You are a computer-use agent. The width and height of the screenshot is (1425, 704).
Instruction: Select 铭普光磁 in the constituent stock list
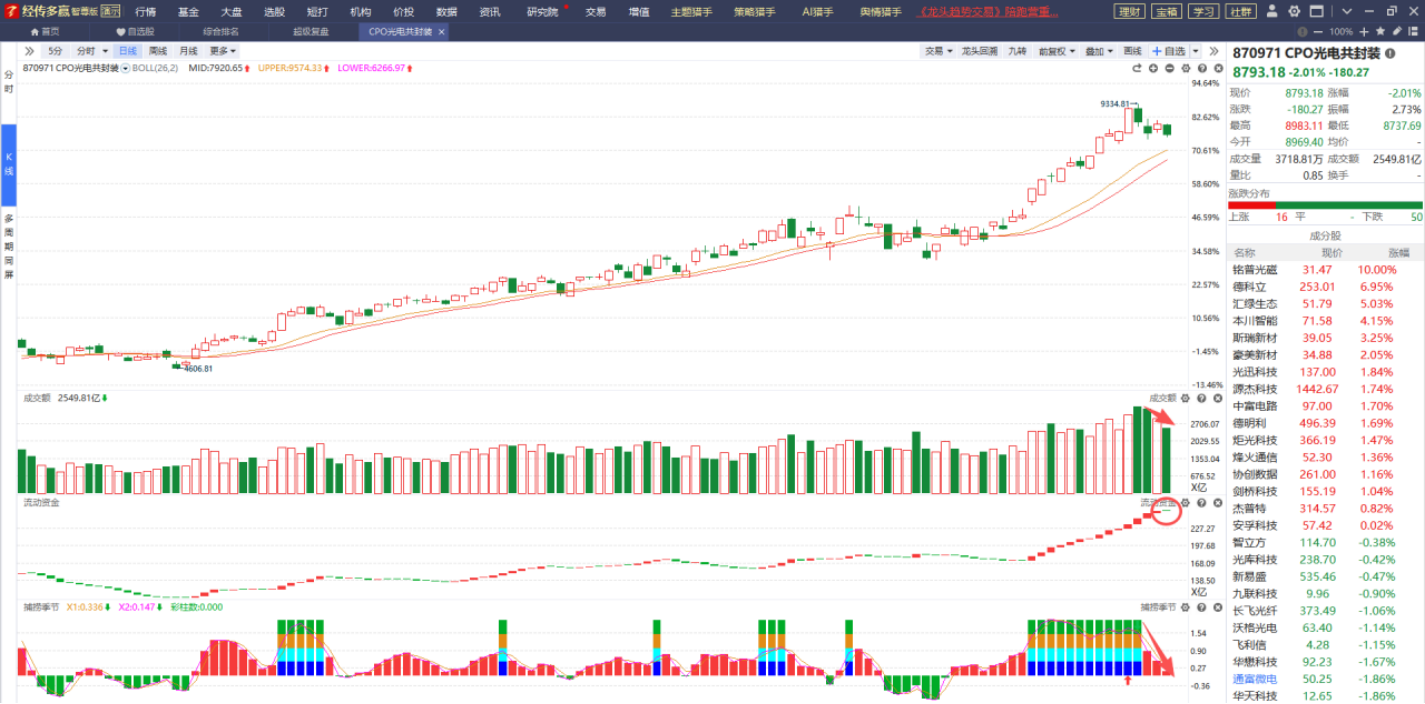[1254, 270]
